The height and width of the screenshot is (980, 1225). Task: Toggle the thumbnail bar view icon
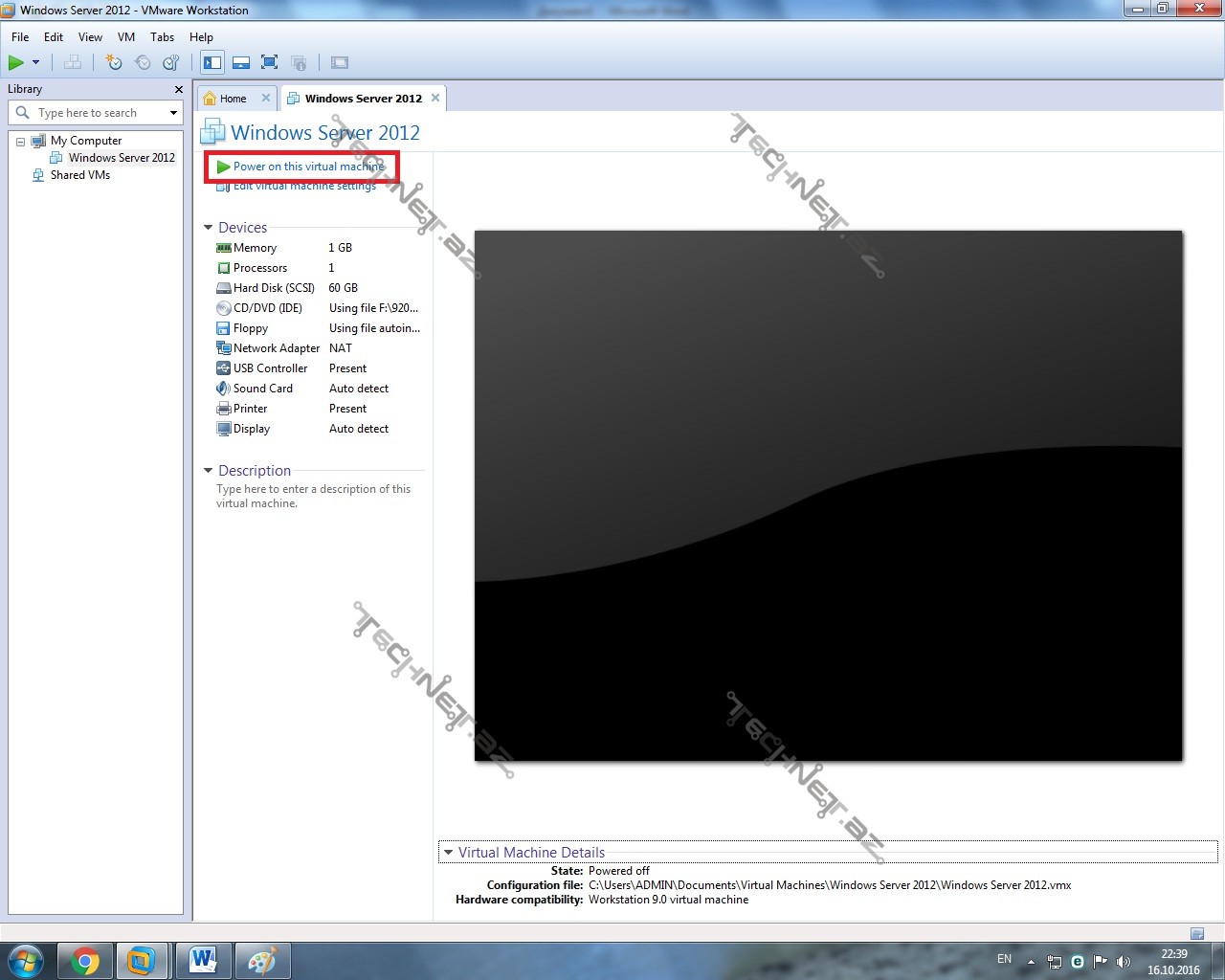coord(241,63)
